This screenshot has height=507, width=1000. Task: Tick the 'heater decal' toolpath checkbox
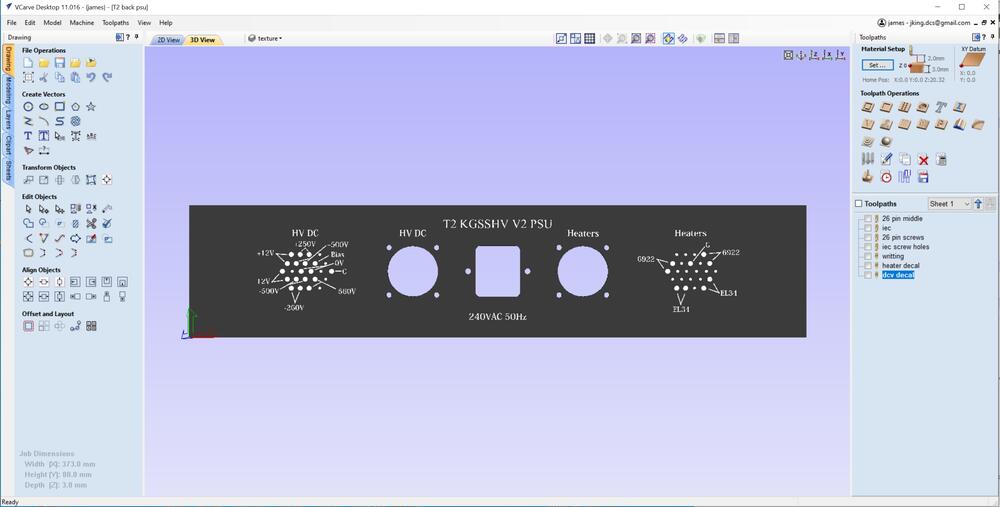868,265
